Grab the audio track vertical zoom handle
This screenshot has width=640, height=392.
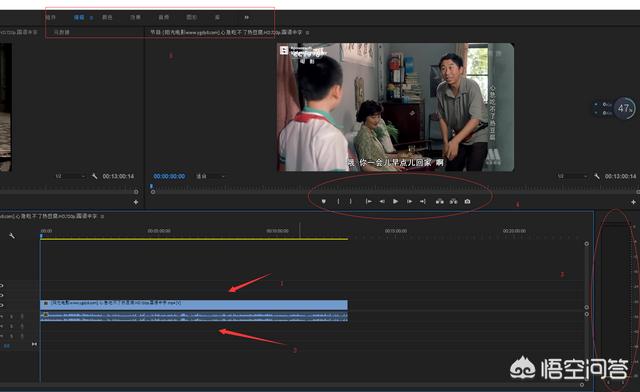[x=587, y=314]
